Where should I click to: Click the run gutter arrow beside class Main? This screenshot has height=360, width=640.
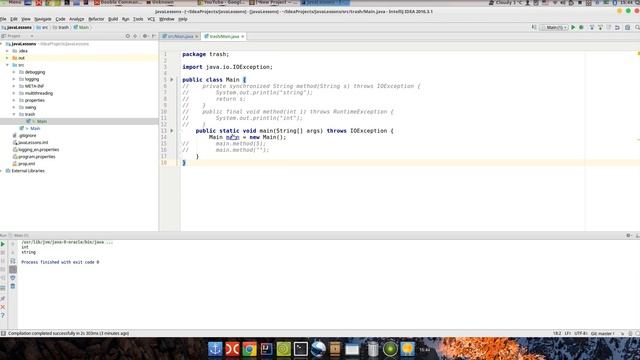[172, 80]
